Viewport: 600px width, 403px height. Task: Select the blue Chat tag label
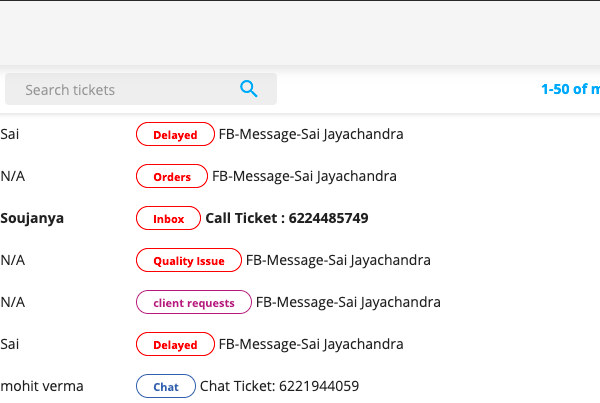click(166, 386)
